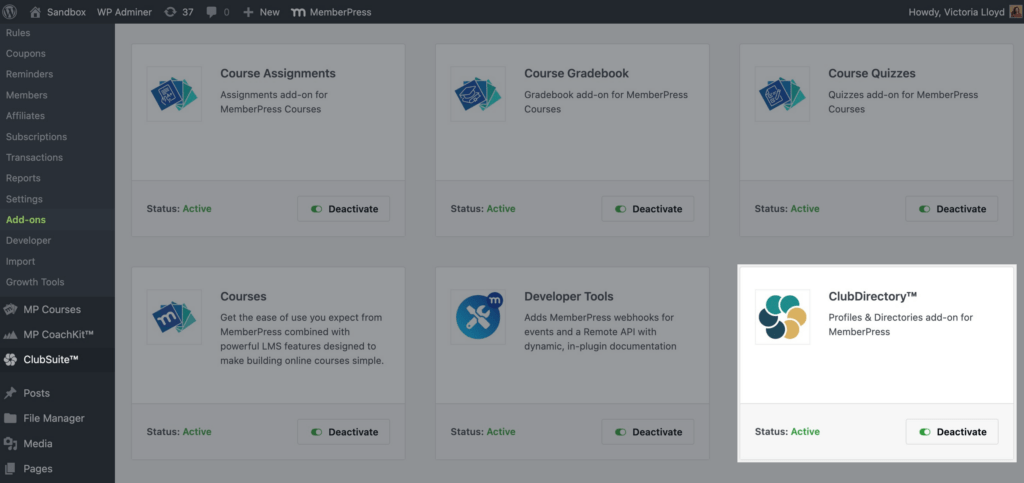Screen dimensions: 1024x483
Task: Open MP Courses menu label
Action: pyautogui.click(x=52, y=309)
